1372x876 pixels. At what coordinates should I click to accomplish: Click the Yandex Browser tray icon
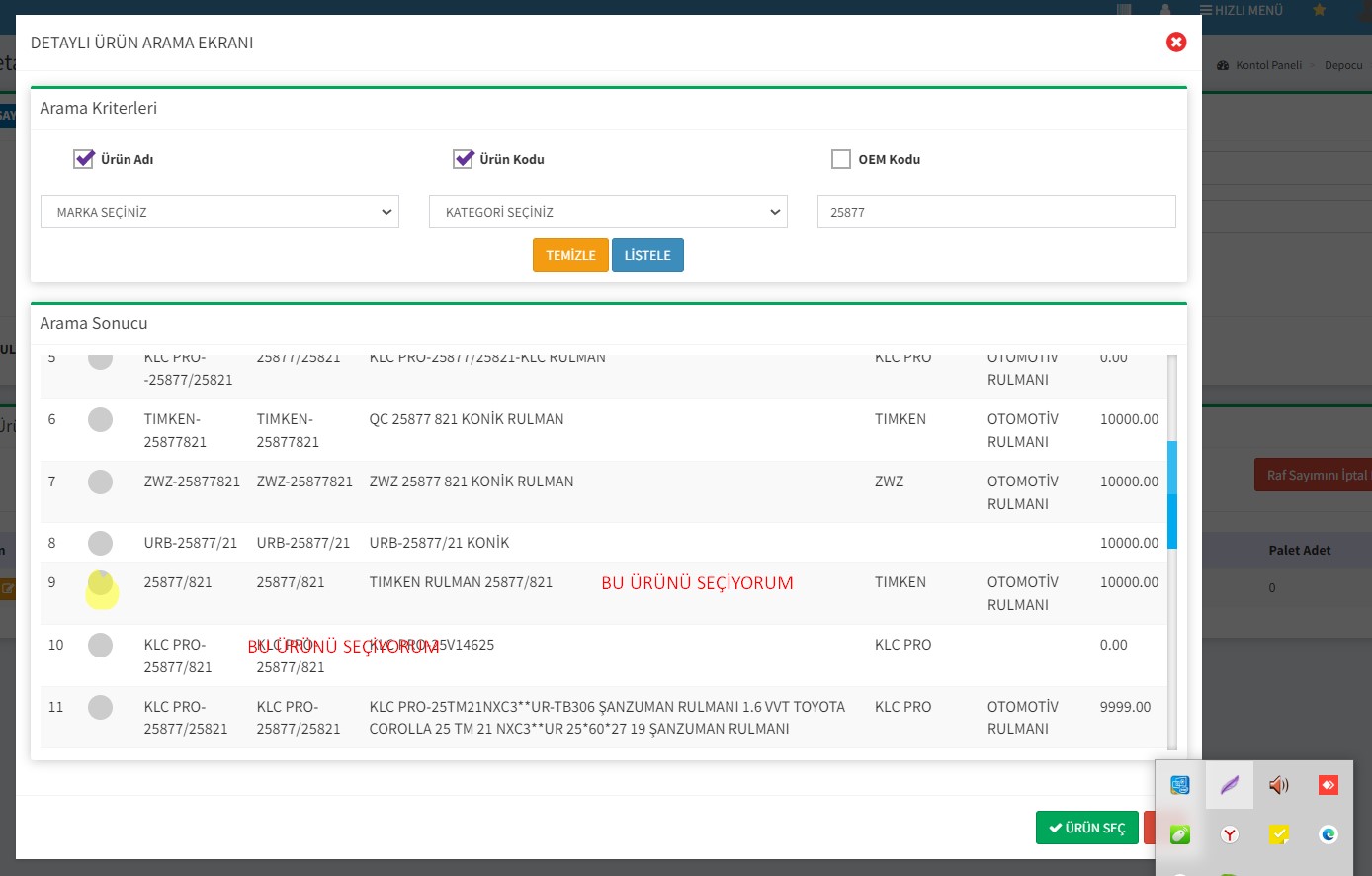[x=1229, y=834]
